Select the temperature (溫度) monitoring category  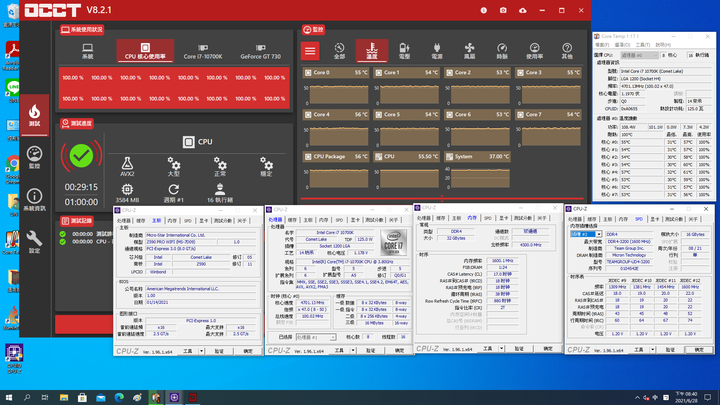[371, 51]
